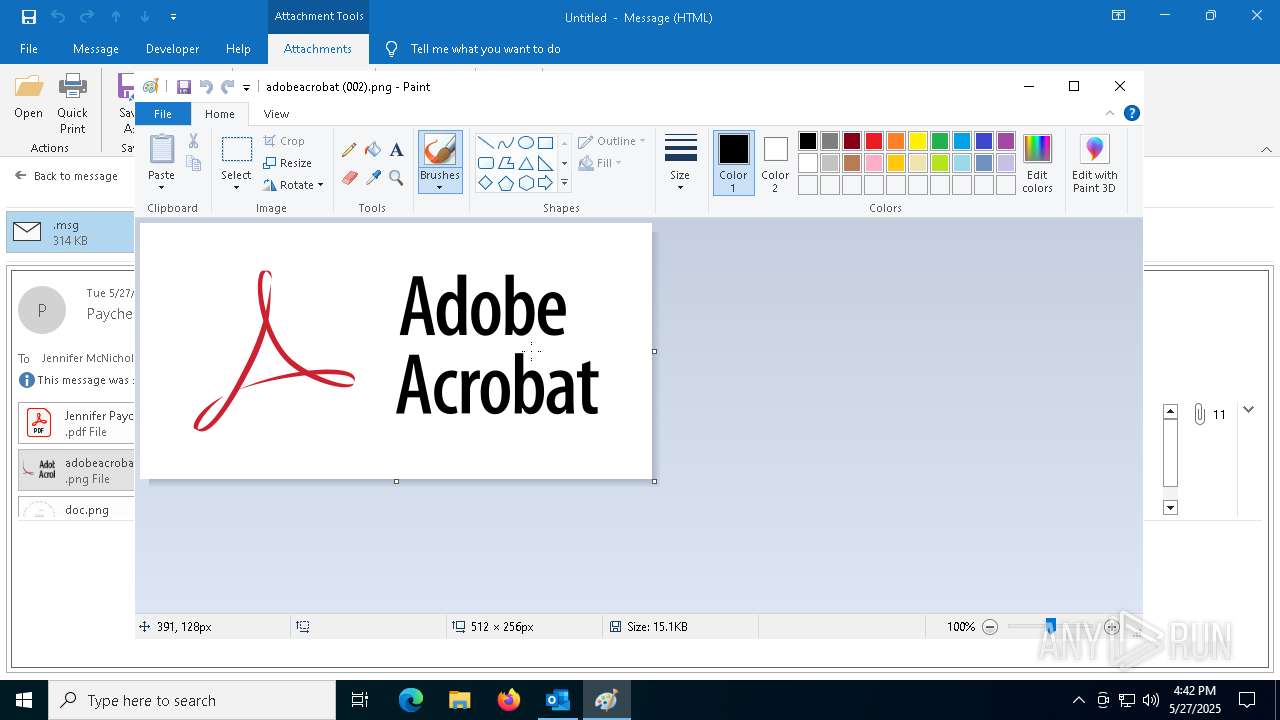Select the Pencil tool in Paint
This screenshot has height=720, width=1280.
point(349,150)
